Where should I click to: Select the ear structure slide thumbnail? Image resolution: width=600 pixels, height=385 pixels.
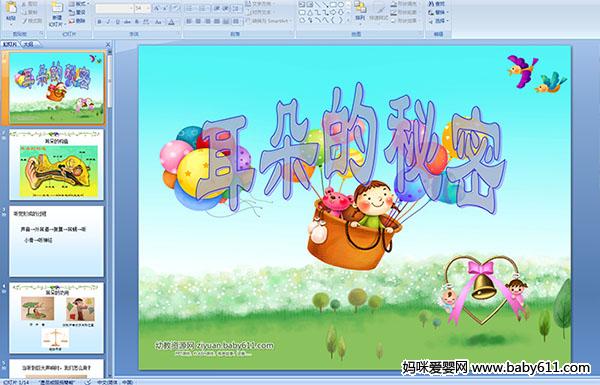click(x=56, y=165)
